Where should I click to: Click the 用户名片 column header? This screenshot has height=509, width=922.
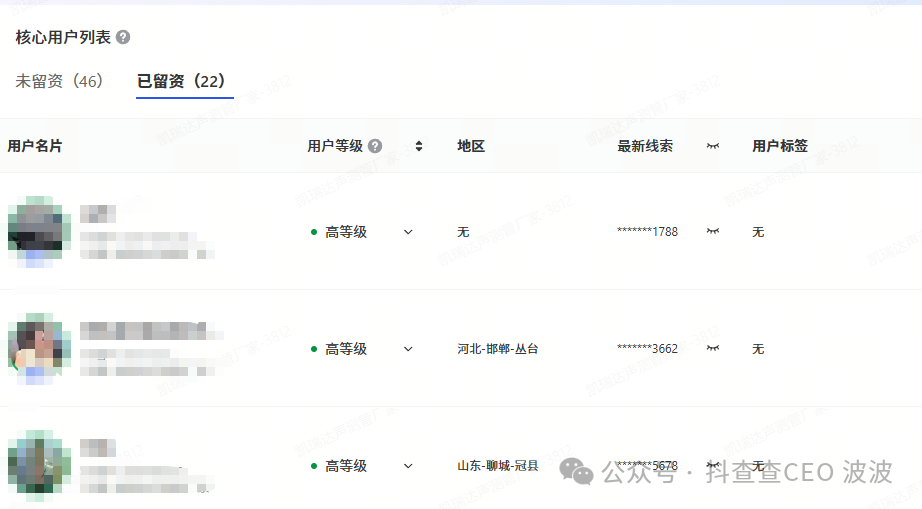coord(35,146)
